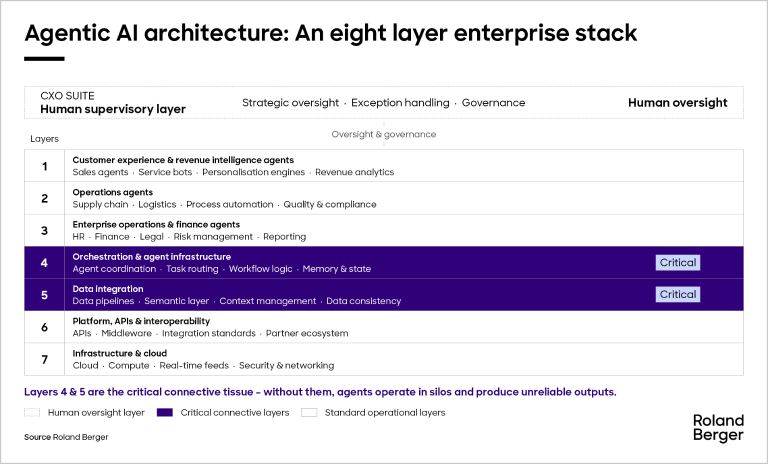768x464 pixels.
Task: Click the Human oversight label at right
Action: [677, 103]
